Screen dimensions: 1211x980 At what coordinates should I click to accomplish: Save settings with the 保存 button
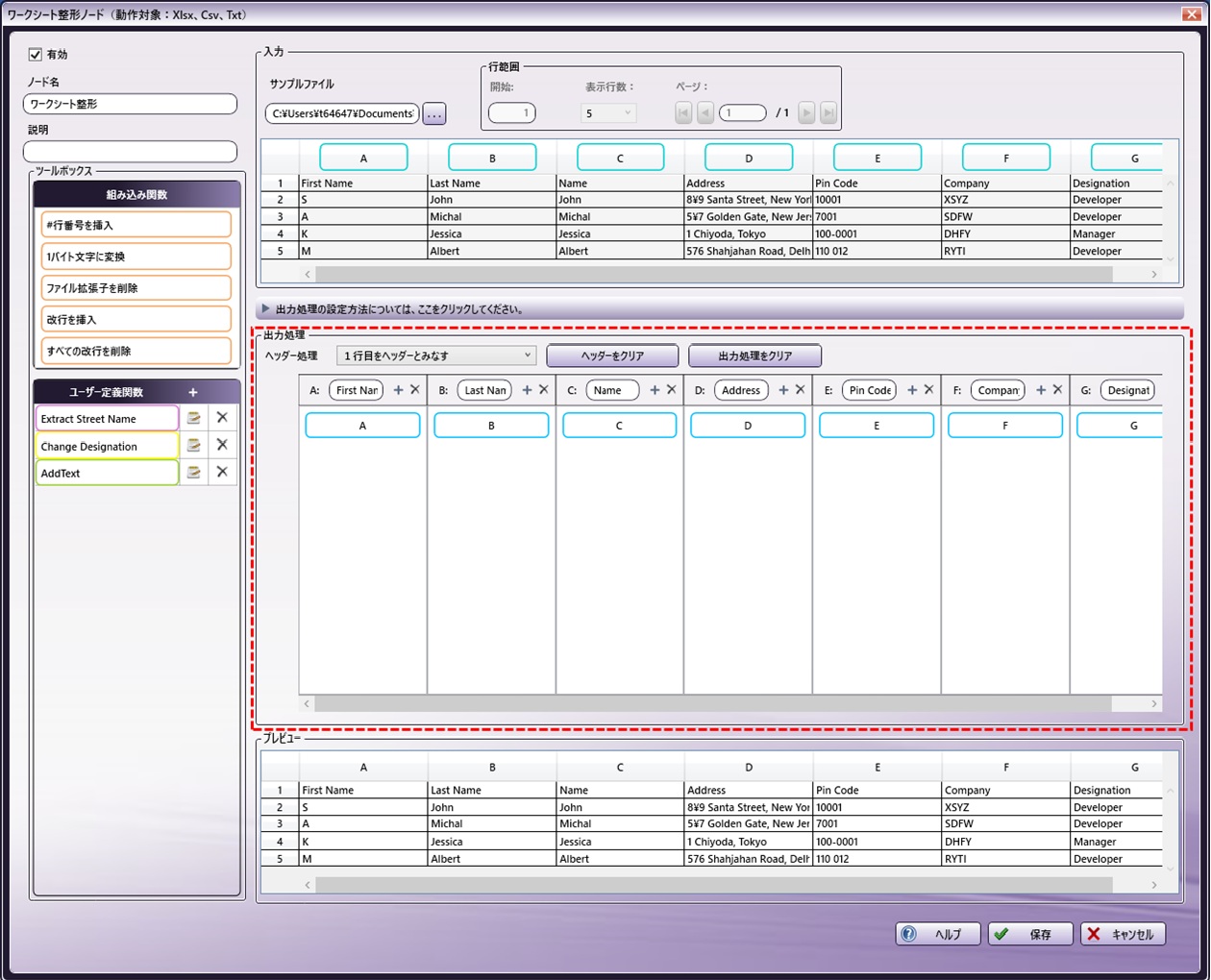click(1030, 934)
